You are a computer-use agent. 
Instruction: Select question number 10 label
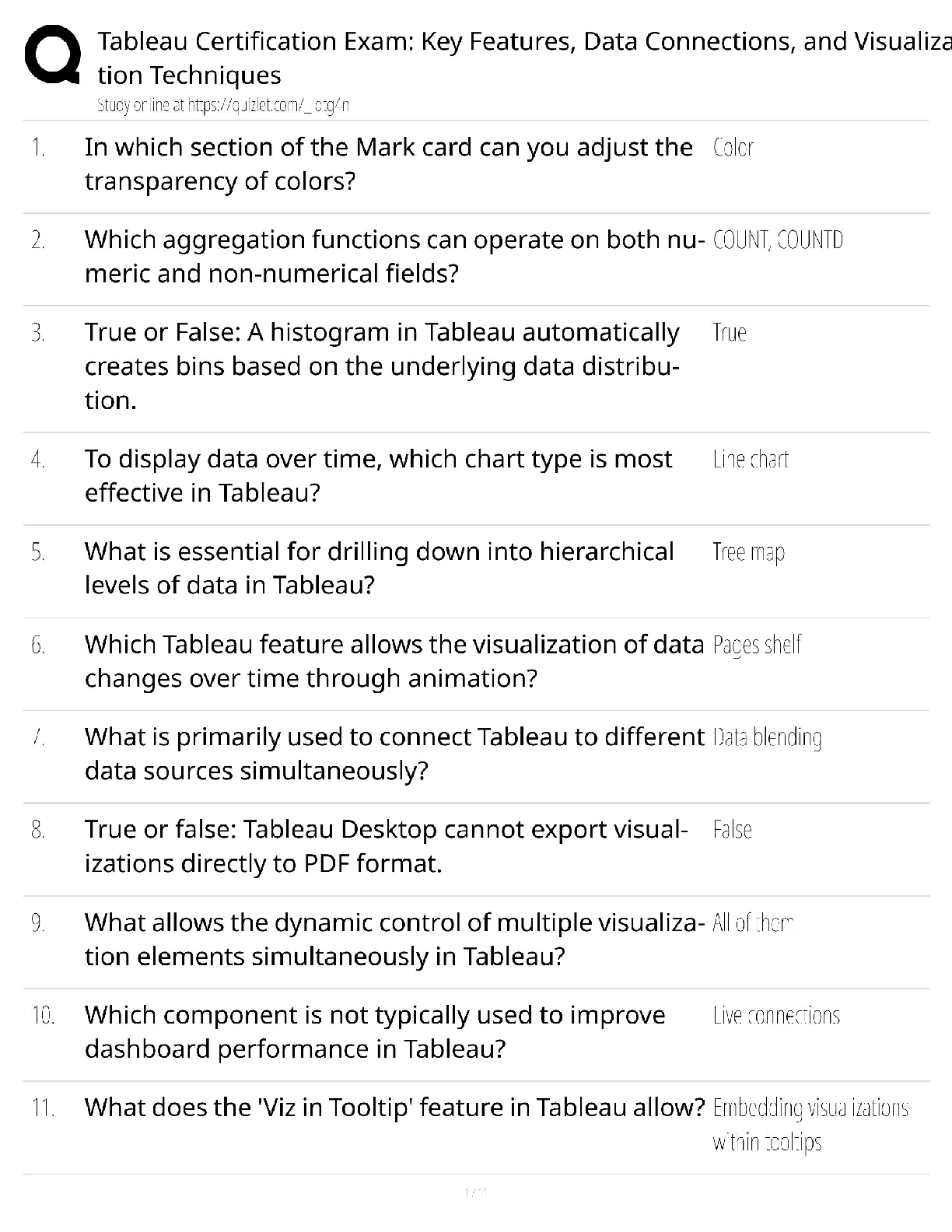coord(44,1015)
